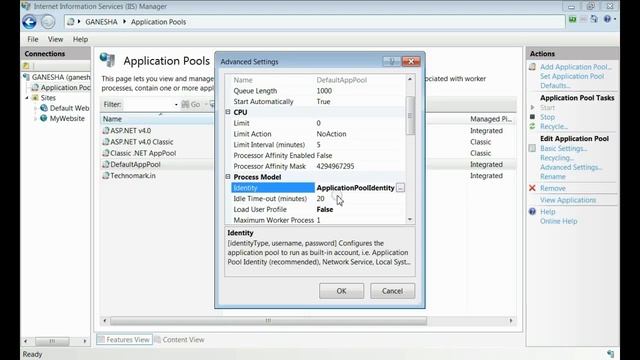Click the scroll down arrow in Advanced Settings
Screen dimensions: 640x360
[410, 220]
